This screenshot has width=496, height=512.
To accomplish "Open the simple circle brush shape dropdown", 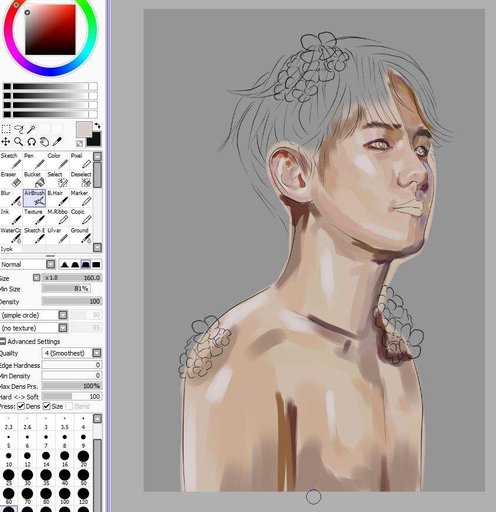I will pyautogui.click(x=34, y=315).
